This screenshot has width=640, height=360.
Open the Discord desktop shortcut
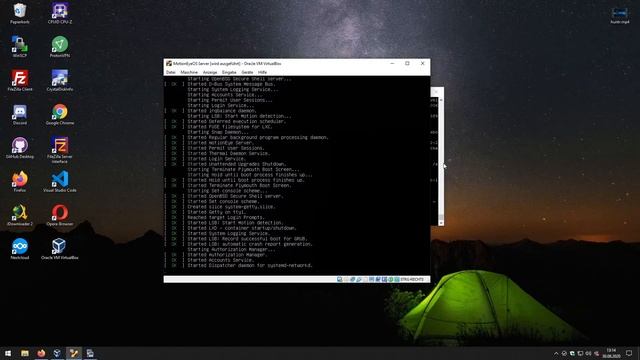pos(20,114)
